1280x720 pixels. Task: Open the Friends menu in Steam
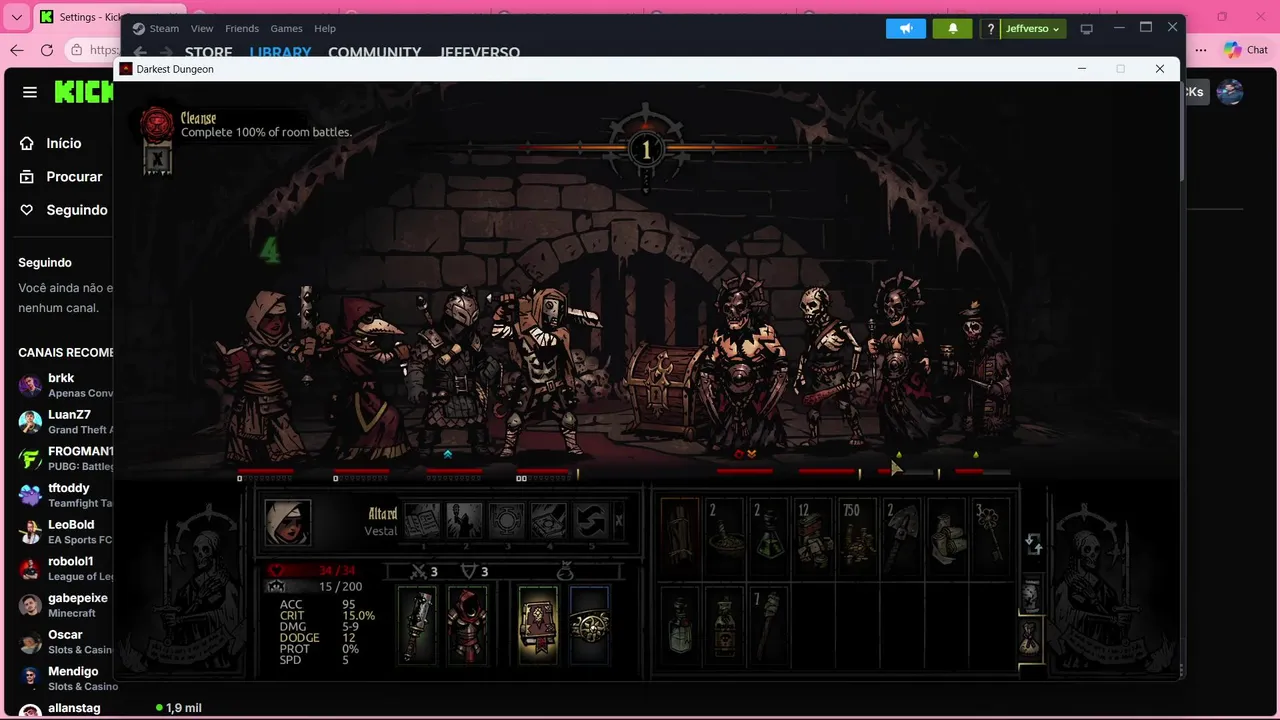(x=242, y=29)
